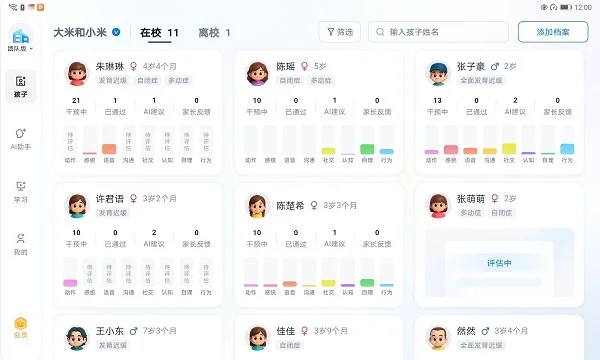The height and width of the screenshot is (360, 600).
Task: Switch to the 在校 11 tab
Action: [x=159, y=33]
